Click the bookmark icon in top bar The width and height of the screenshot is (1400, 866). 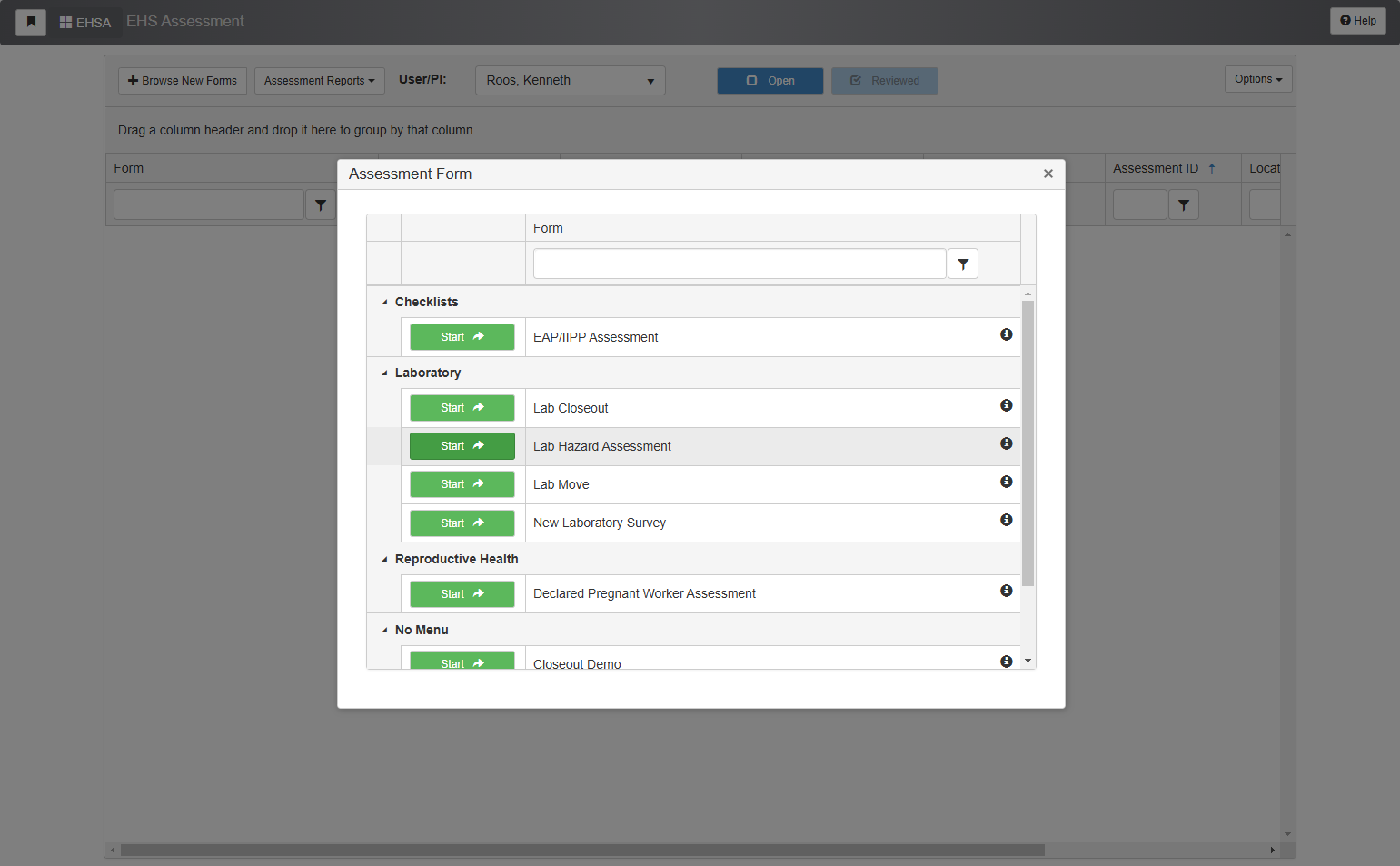31,22
